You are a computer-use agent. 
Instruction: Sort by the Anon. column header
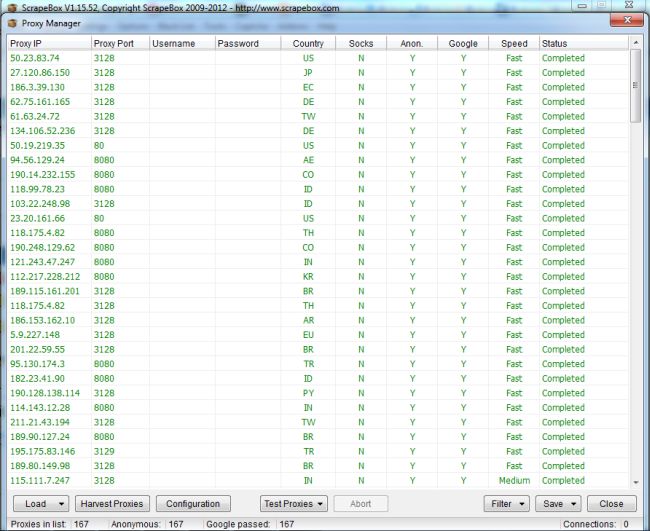pyautogui.click(x=412, y=44)
